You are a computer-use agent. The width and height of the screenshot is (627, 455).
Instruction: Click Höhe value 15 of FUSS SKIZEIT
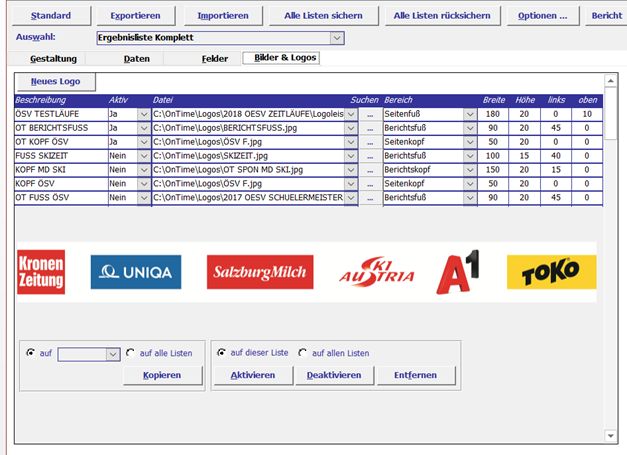pos(524,156)
